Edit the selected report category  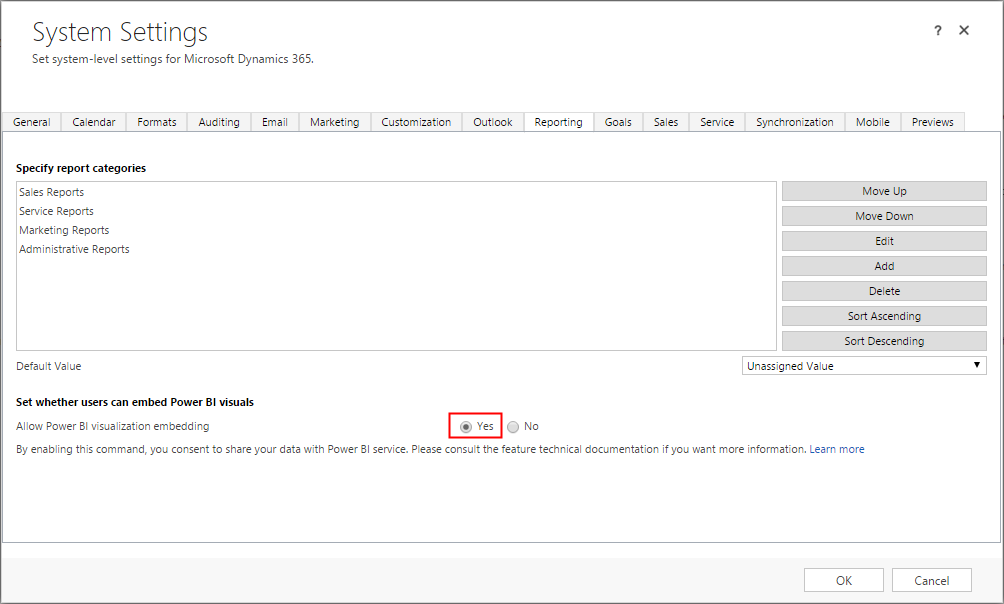point(884,241)
